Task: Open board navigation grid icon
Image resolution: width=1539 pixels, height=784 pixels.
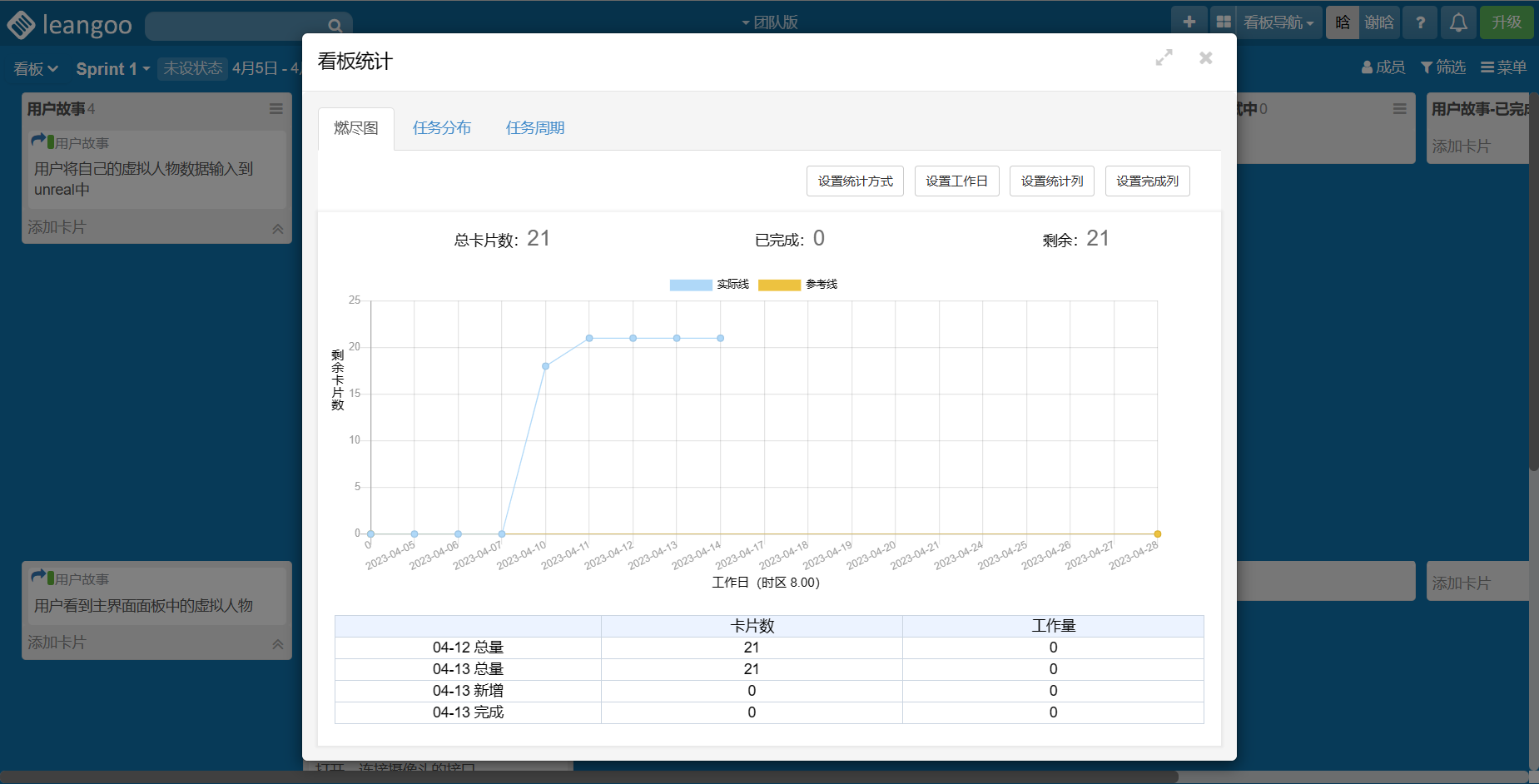Action: tap(1224, 22)
